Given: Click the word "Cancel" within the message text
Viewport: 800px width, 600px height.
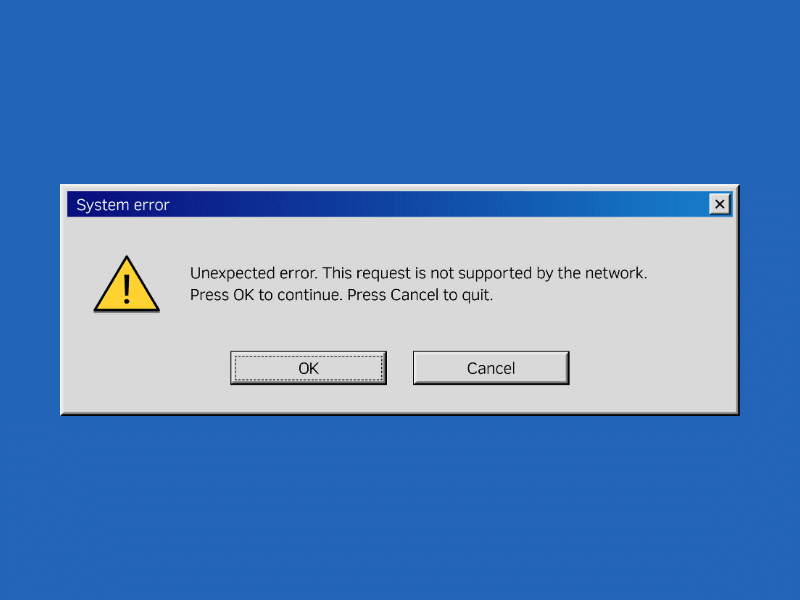Looking at the screenshot, I should (414, 295).
